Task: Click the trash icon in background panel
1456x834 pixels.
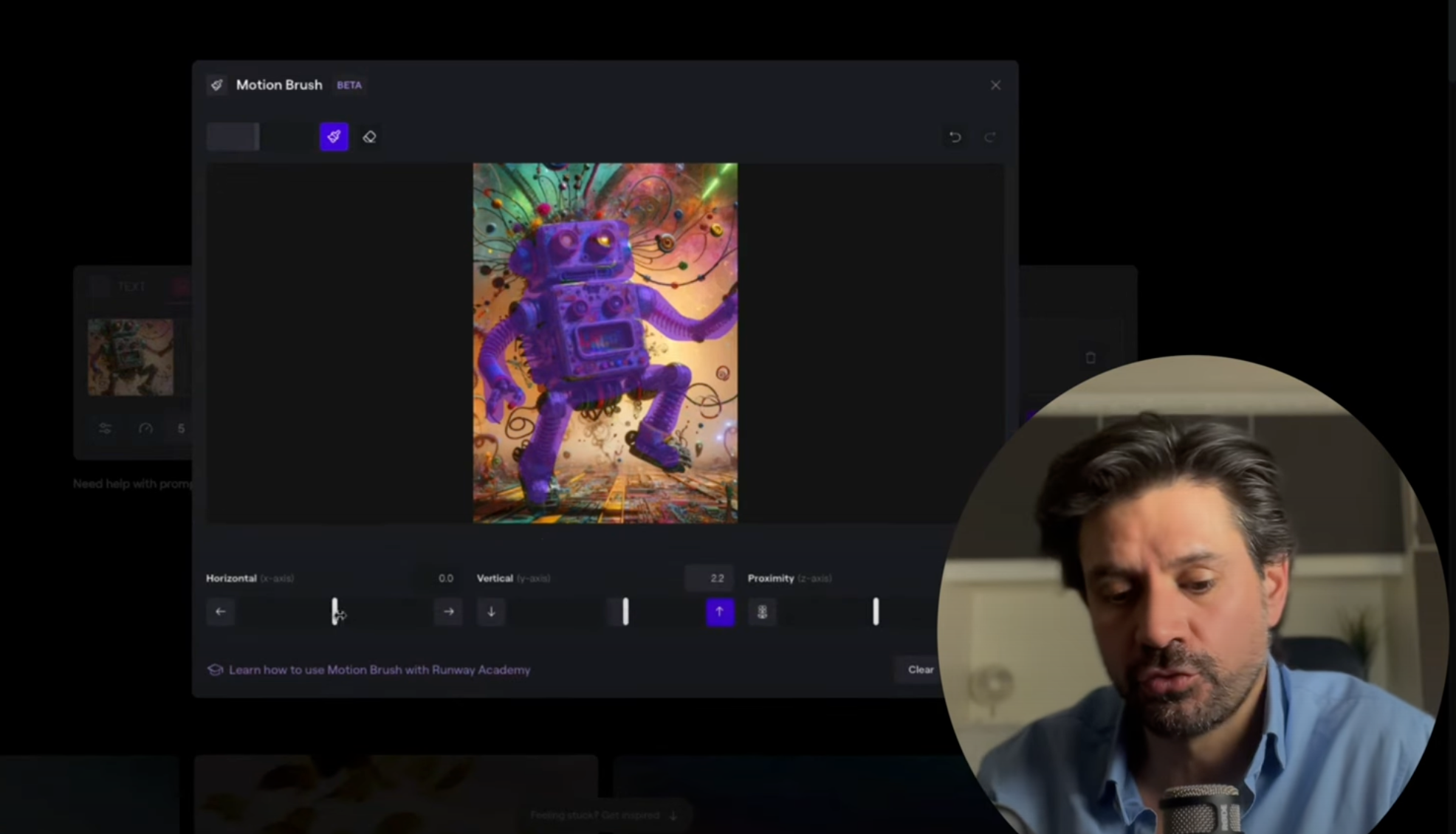Action: pos(1091,357)
